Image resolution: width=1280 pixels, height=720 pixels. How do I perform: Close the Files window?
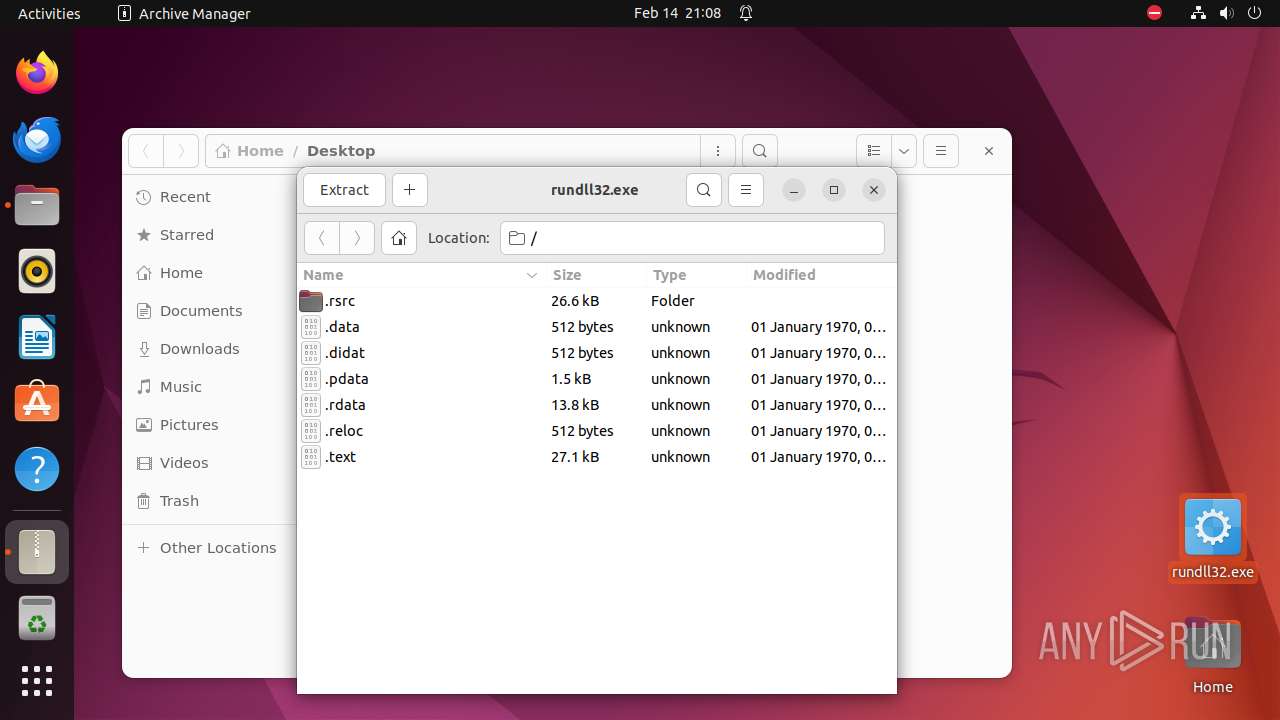pos(988,151)
